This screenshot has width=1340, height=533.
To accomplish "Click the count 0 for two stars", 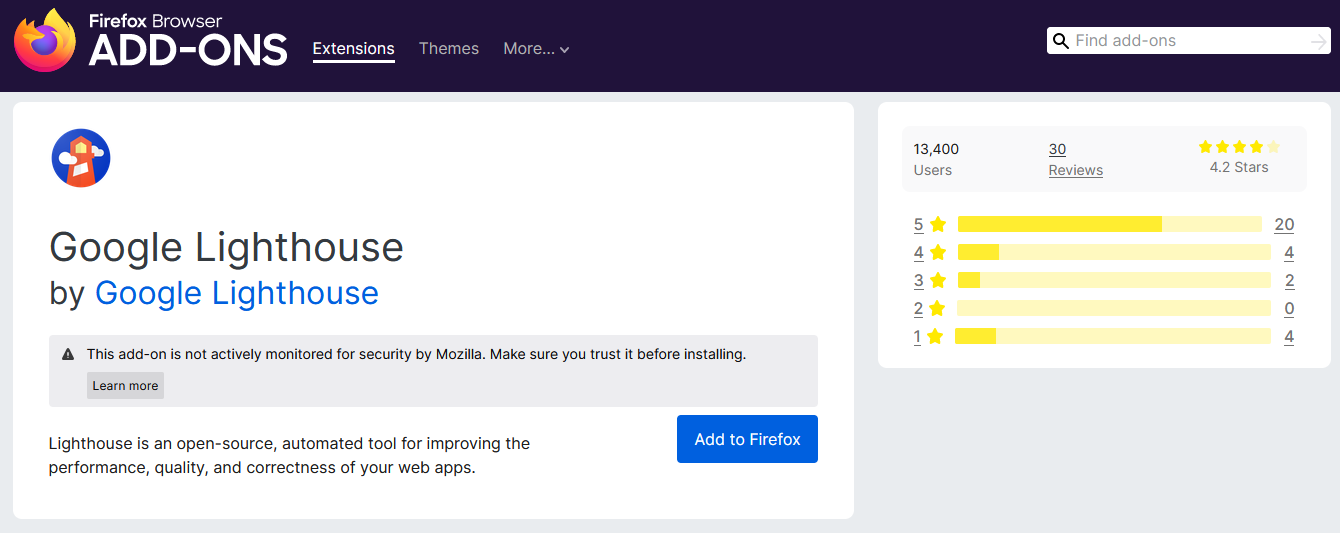I will tap(1289, 308).
